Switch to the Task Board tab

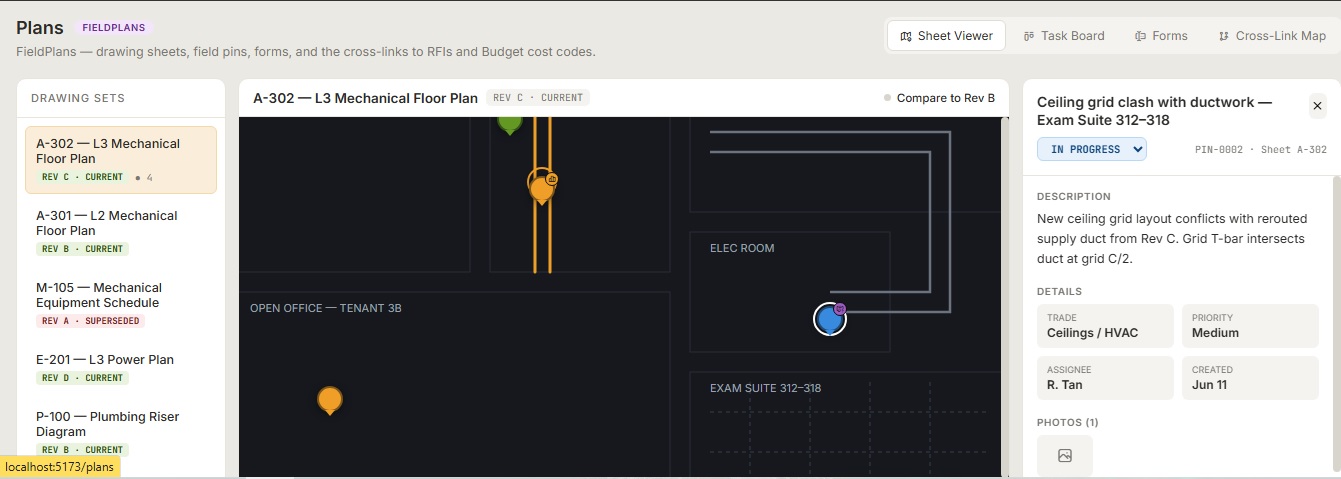[x=1064, y=36]
